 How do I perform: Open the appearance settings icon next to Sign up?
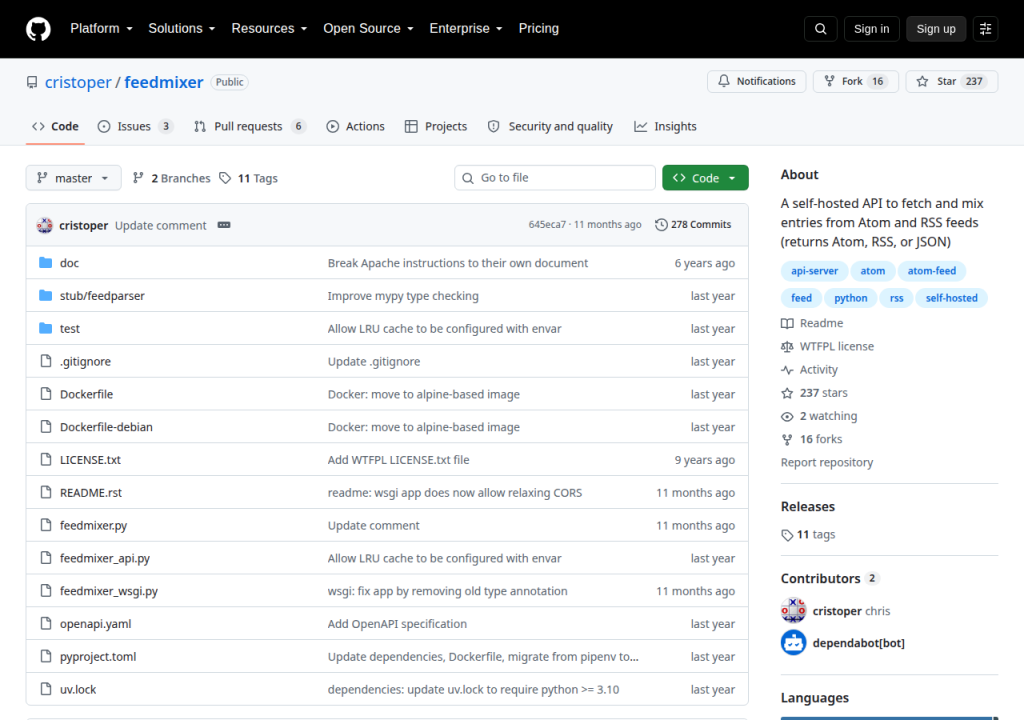point(985,29)
